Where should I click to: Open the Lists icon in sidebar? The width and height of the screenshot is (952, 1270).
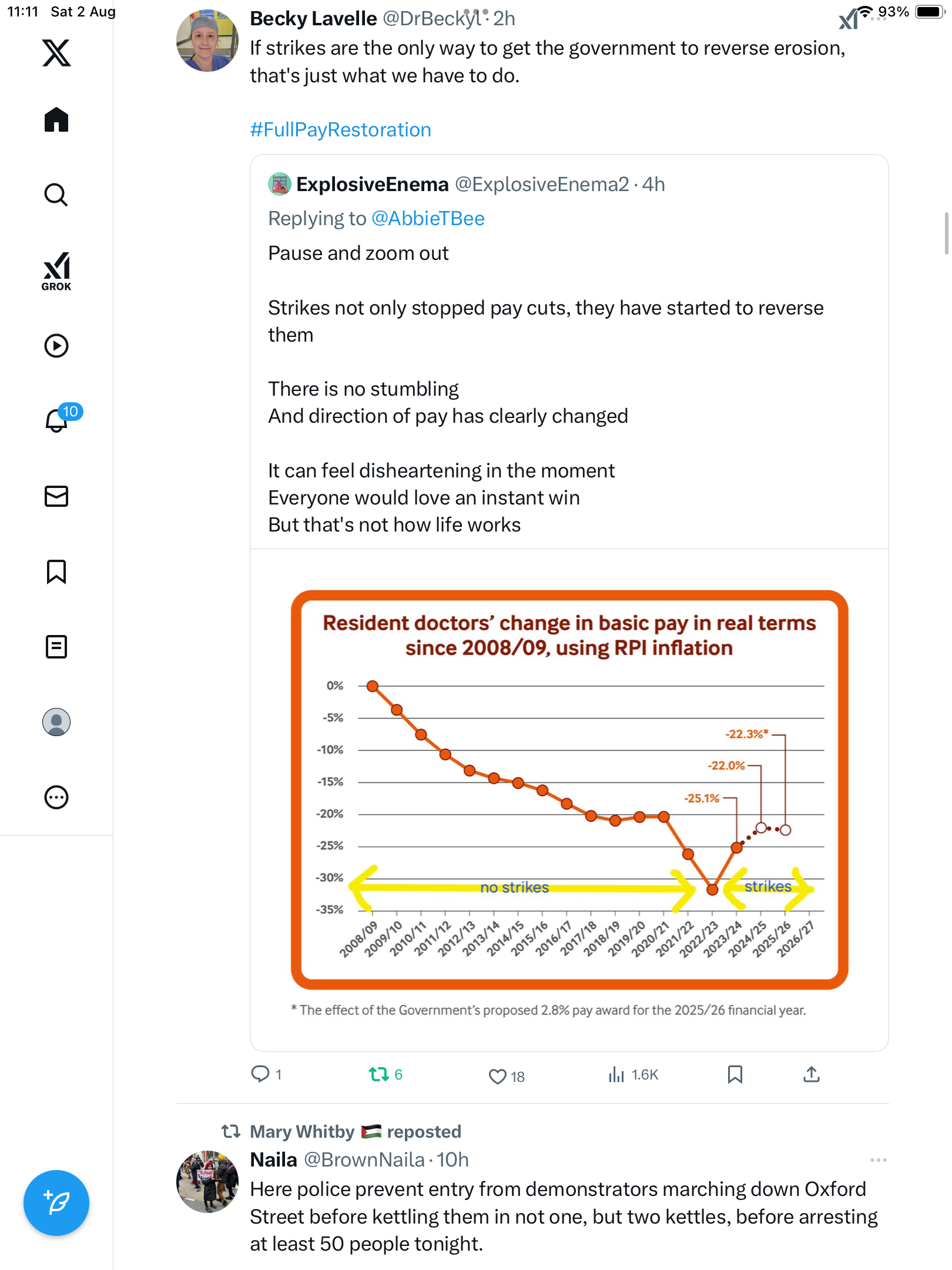tap(56, 647)
